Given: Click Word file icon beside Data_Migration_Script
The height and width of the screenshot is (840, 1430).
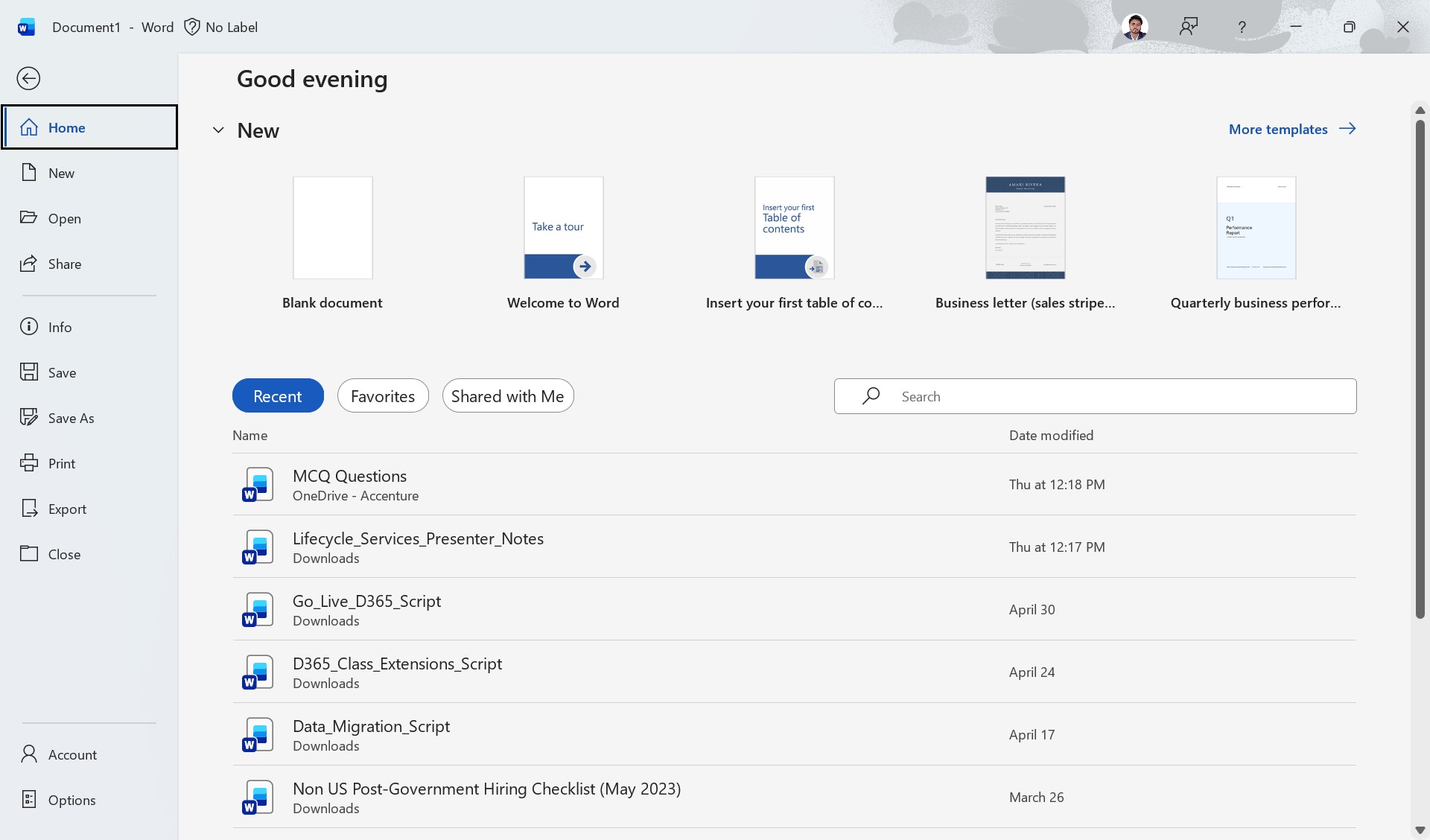Looking at the screenshot, I should tap(258, 734).
